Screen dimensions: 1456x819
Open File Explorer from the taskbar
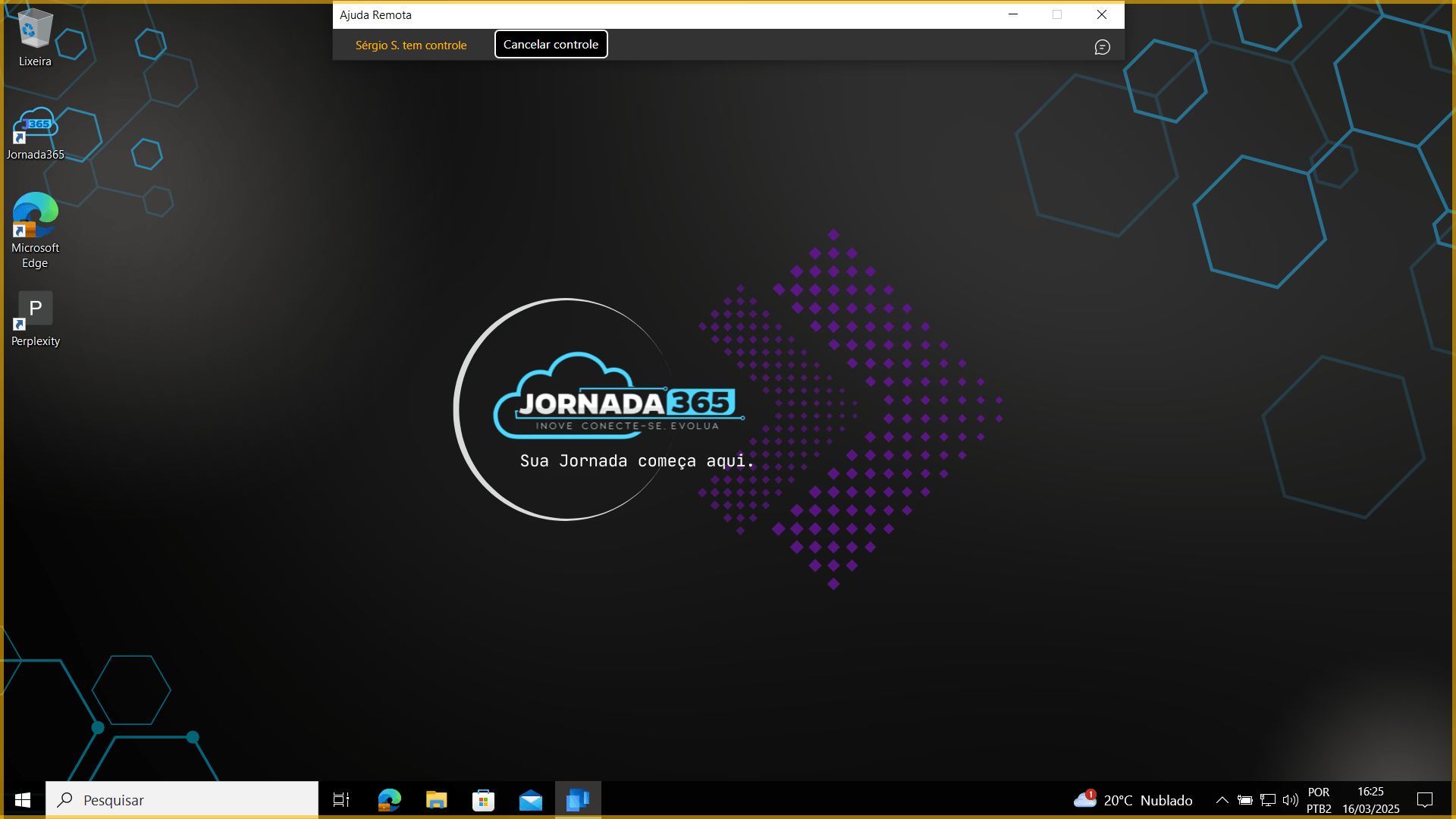436,800
